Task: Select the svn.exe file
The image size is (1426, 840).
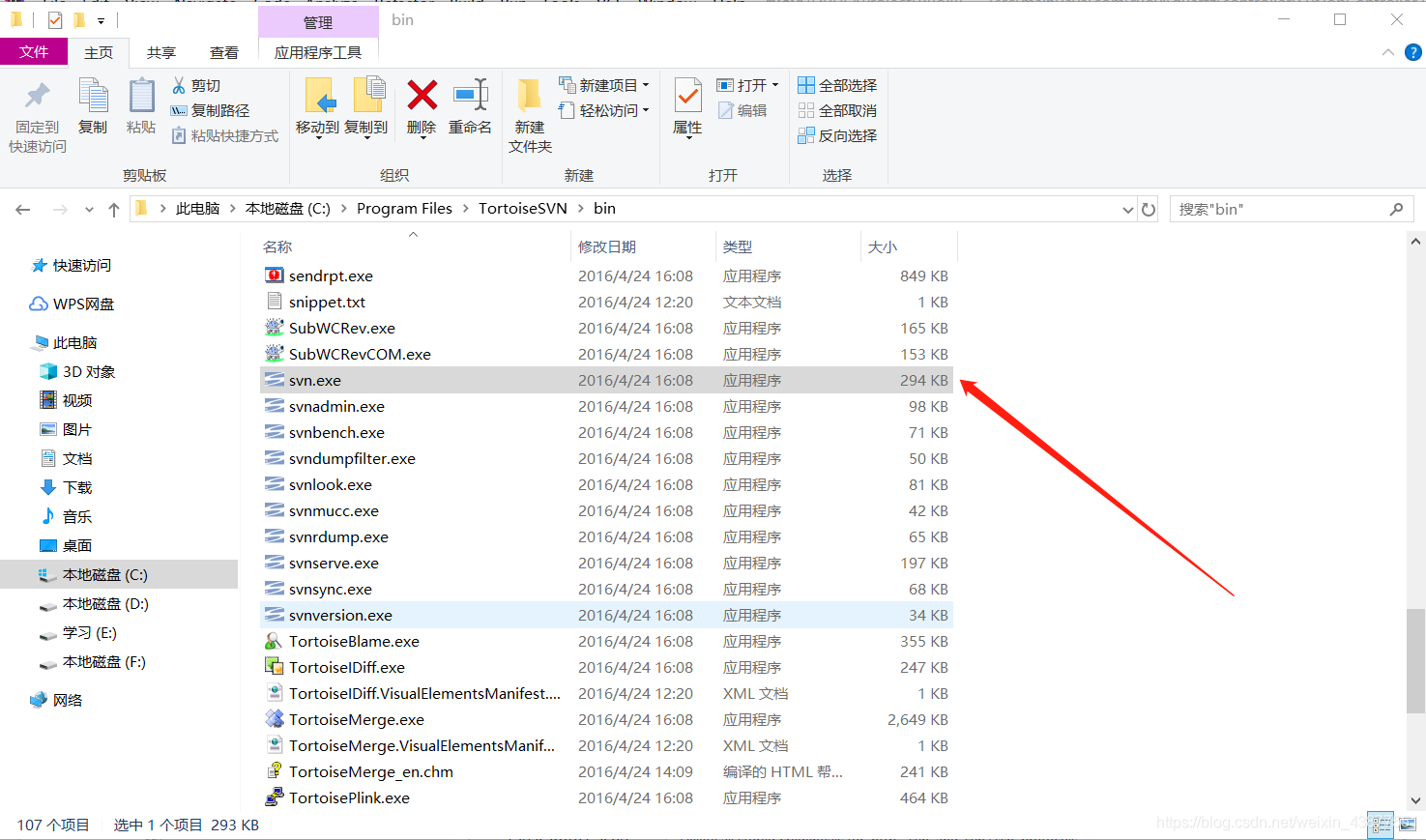Action: [606, 380]
